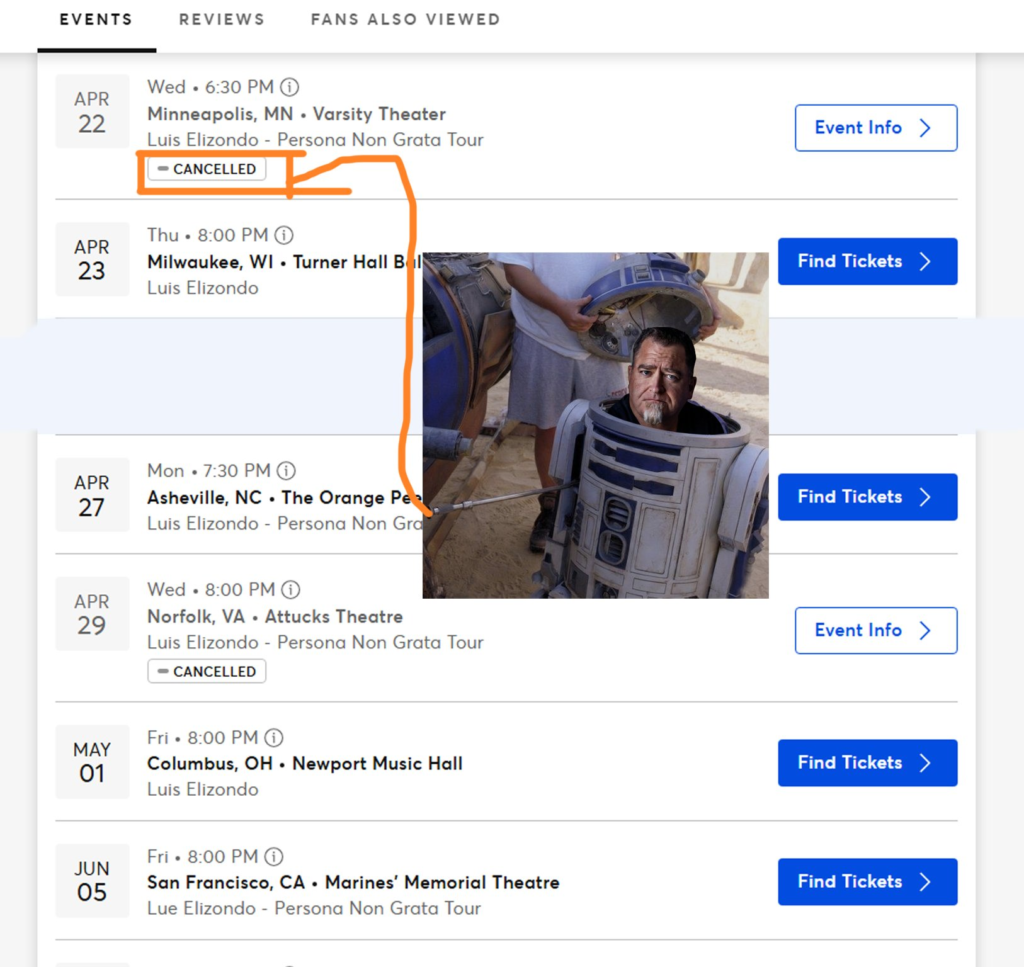This screenshot has height=967, width=1024.
Task: Click chevron on Minneapolis Event Info button
Action: [x=925, y=128]
